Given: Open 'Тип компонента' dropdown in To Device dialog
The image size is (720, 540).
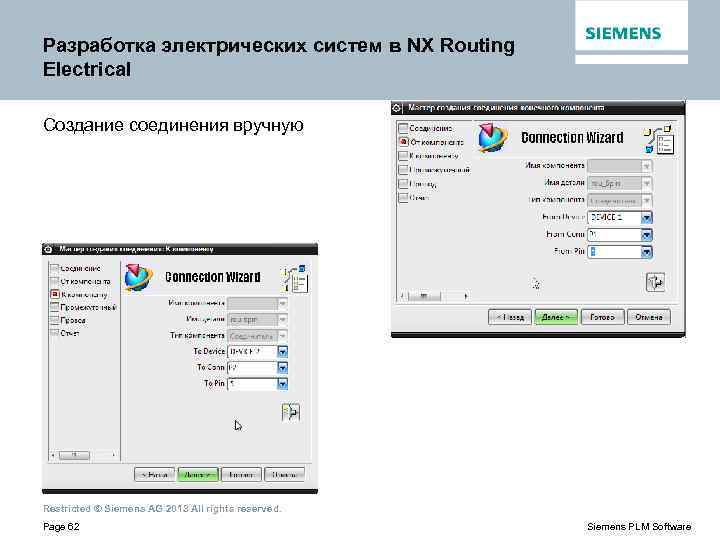Looking at the screenshot, I should 283,336.
